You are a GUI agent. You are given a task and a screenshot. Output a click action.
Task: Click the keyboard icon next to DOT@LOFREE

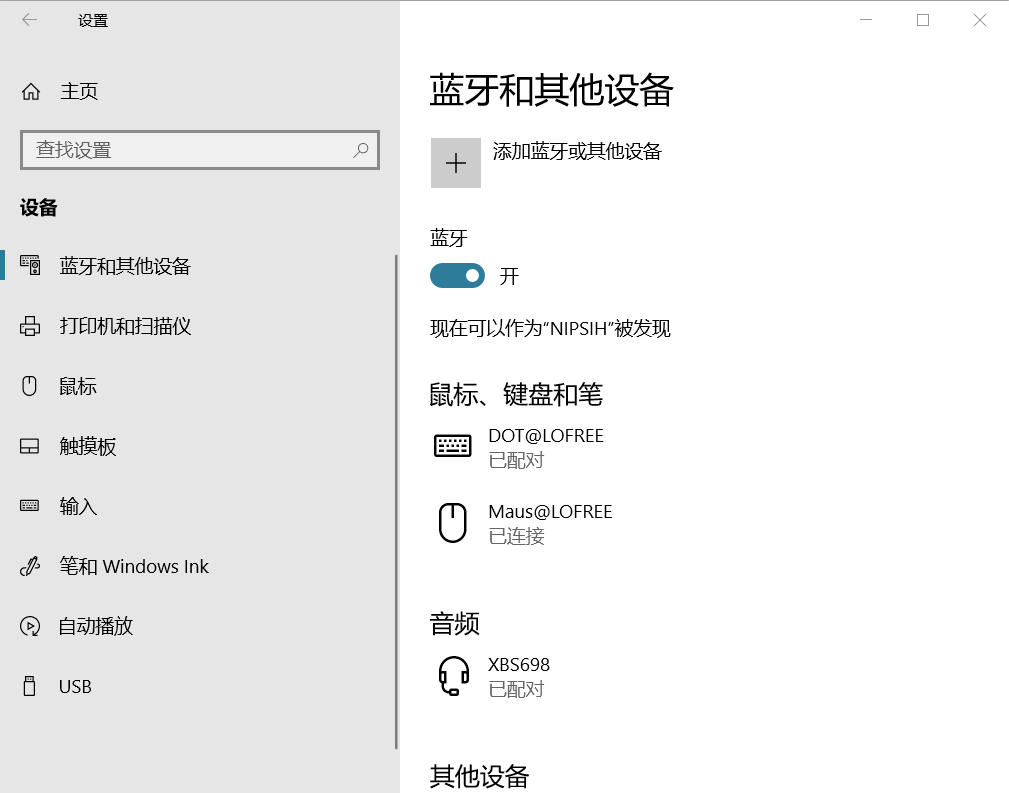pos(452,446)
